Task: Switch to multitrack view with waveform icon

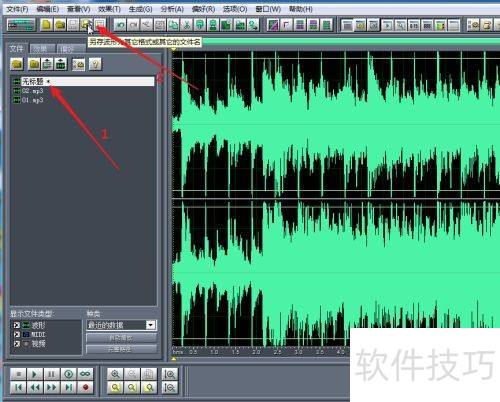Action: [22, 25]
